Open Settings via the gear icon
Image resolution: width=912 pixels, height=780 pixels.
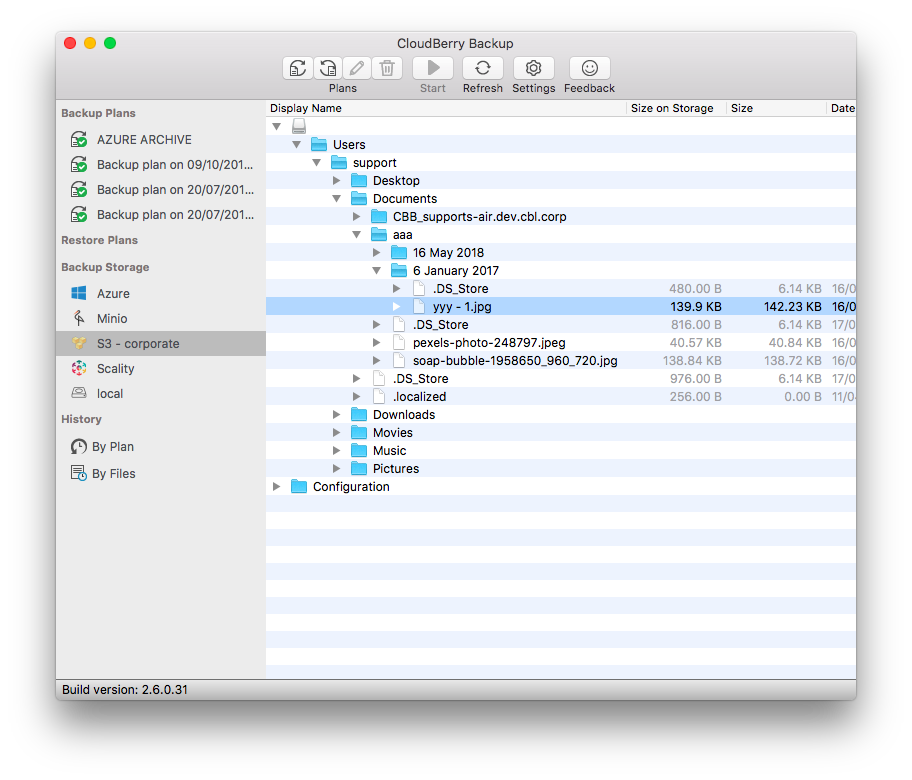click(533, 68)
